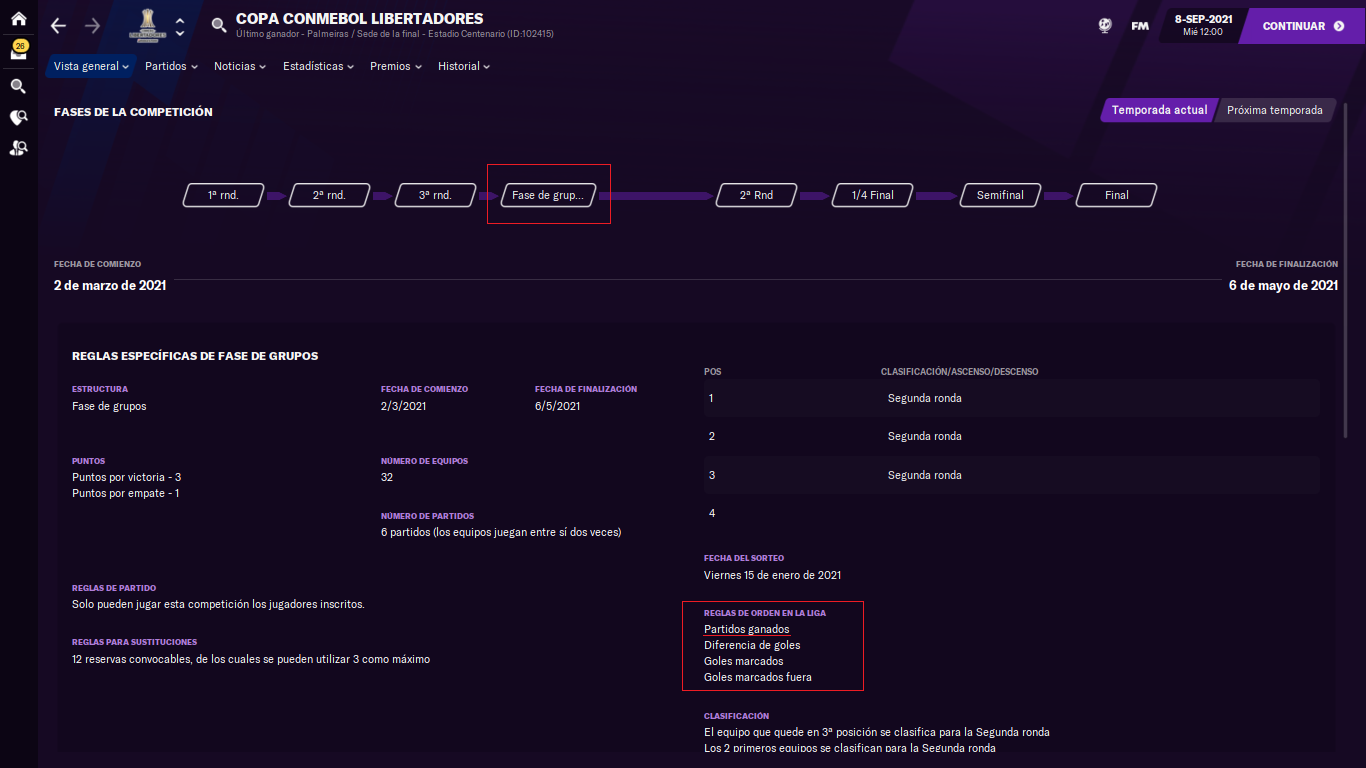
Task: Navigate forward with the right arrow
Action: pyautogui.click(x=92, y=26)
